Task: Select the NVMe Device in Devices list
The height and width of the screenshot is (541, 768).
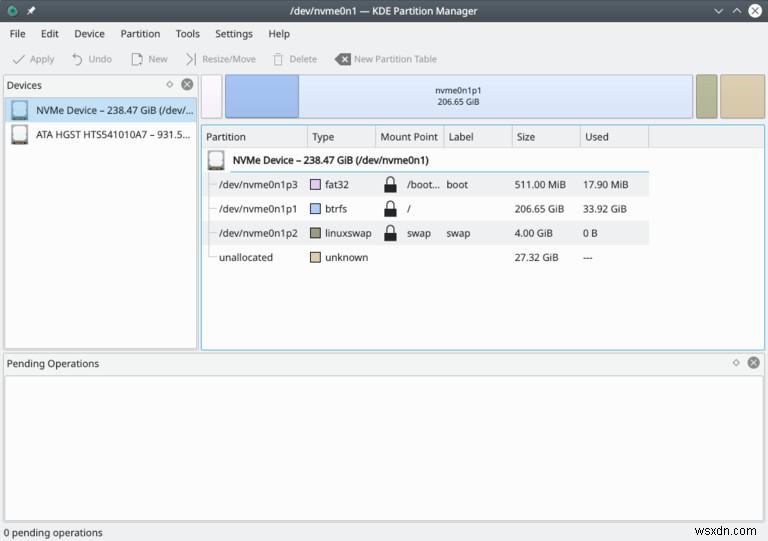Action: click(x=101, y=110)
